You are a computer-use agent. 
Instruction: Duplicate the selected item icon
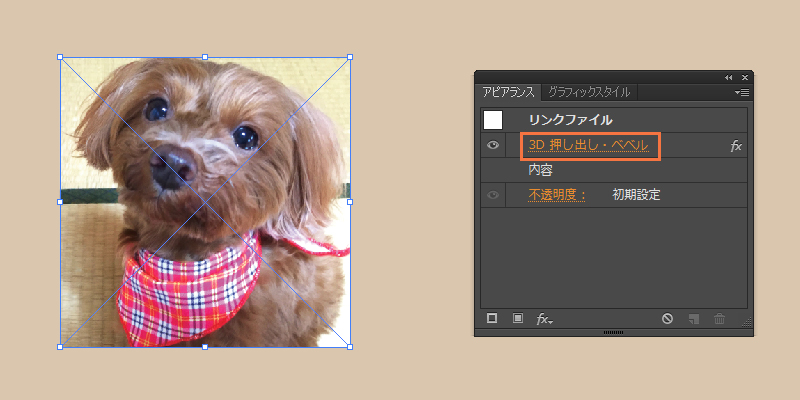point(693,319)
